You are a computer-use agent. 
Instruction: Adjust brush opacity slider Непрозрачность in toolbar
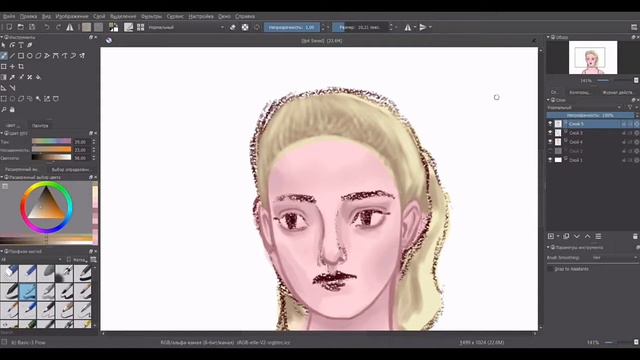292,27
